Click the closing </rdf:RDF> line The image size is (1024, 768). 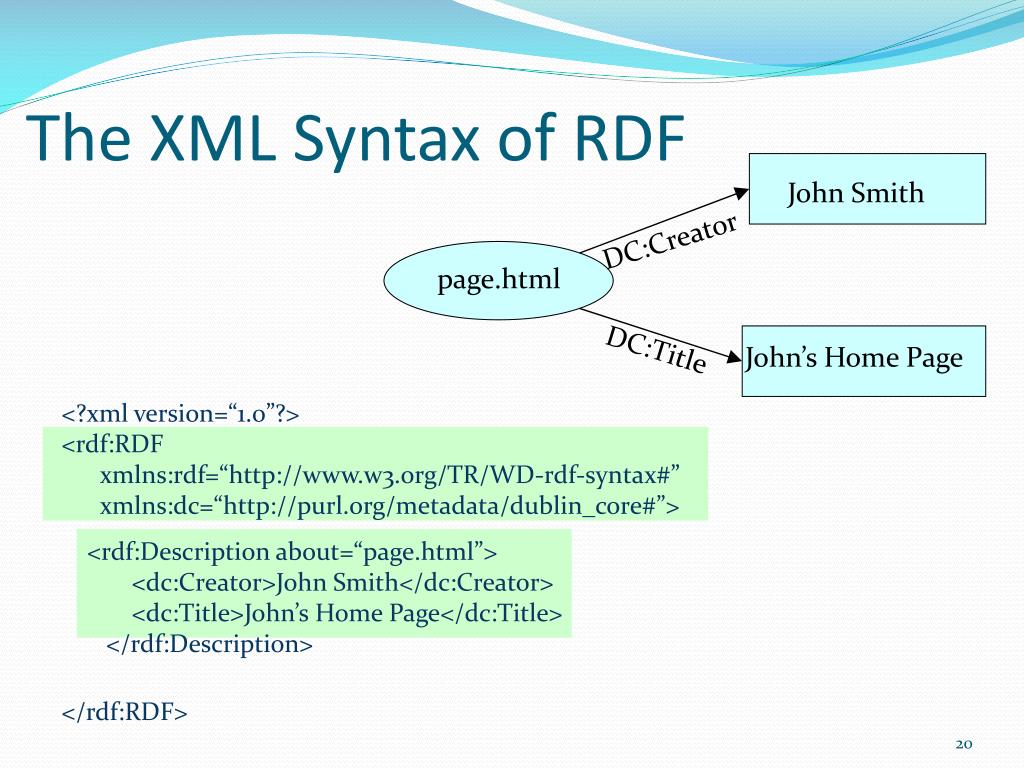(125, 712)
